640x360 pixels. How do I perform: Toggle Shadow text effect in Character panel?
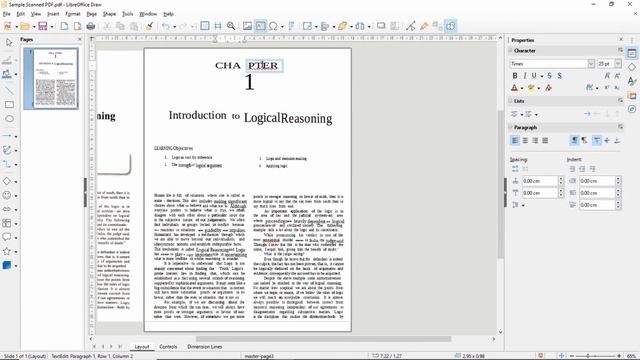560,76
